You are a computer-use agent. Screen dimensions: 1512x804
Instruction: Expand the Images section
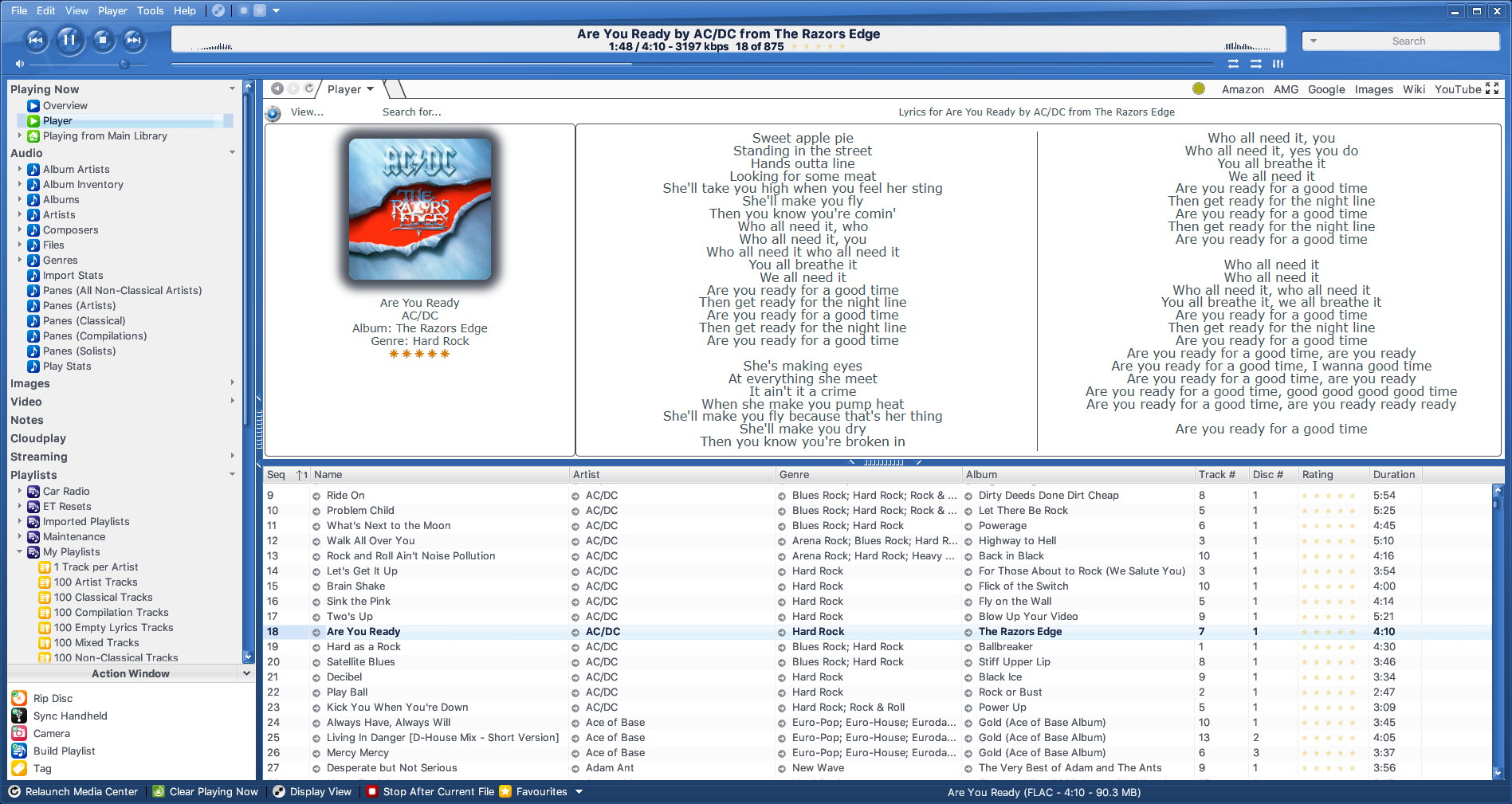click(232, 383)
